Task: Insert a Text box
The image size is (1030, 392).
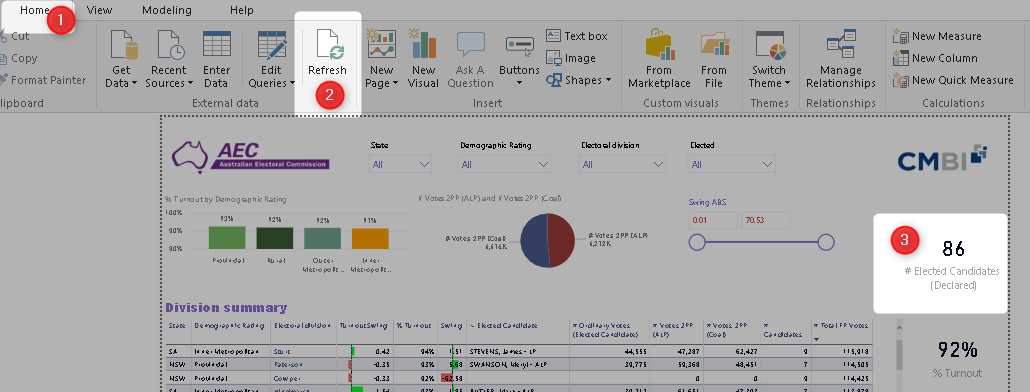Action: (577, 36)
